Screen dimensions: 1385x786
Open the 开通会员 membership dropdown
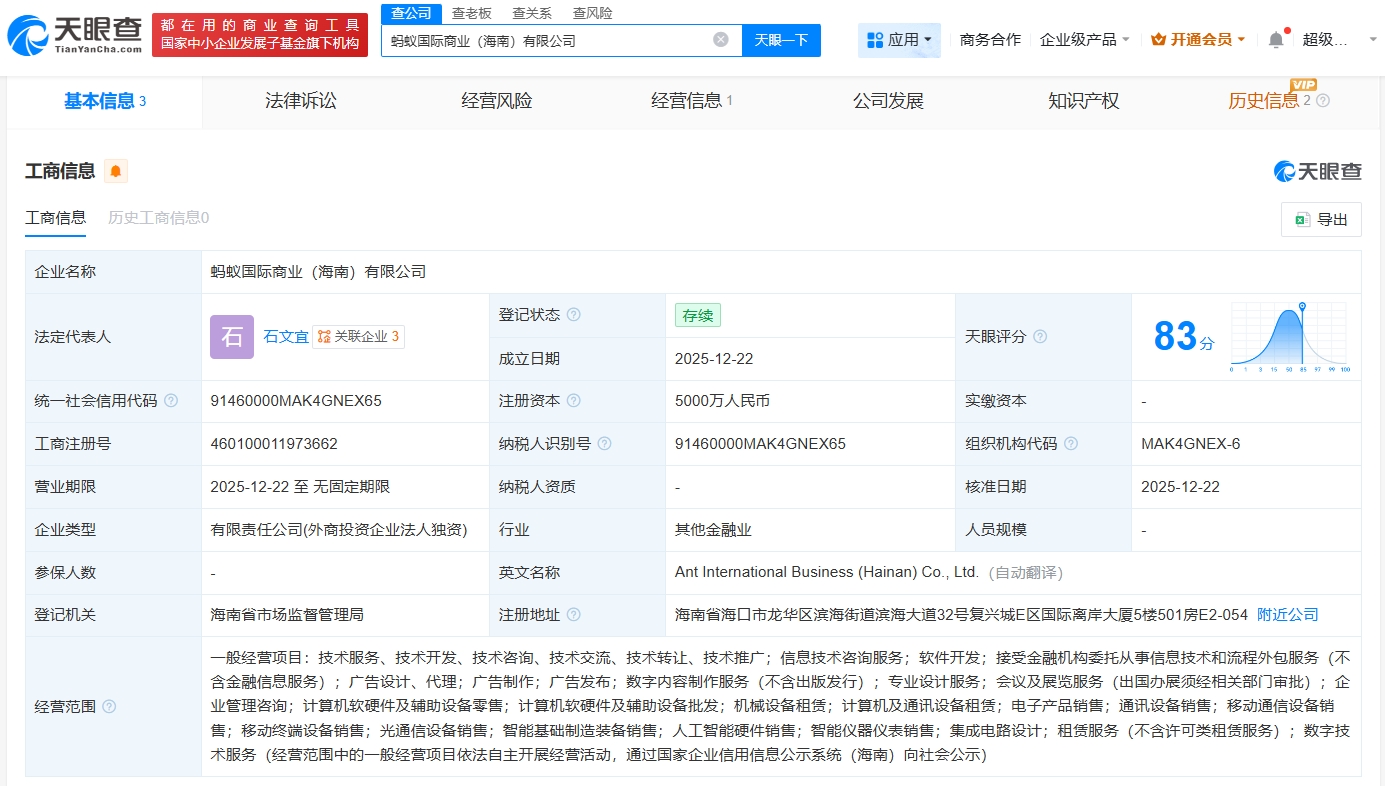tap(1198, 40)
